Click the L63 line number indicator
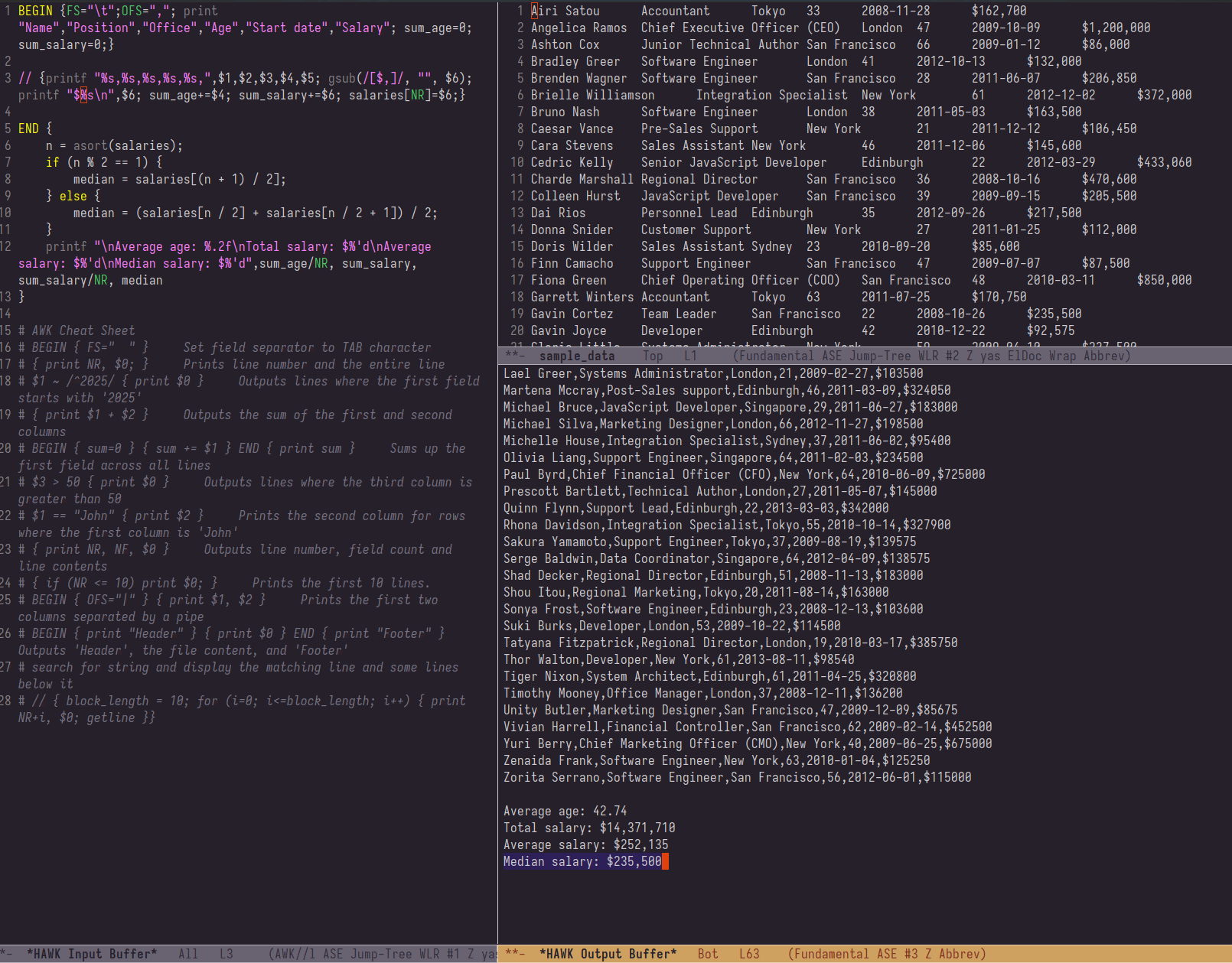1232x963 pixels. coord(748,954)
